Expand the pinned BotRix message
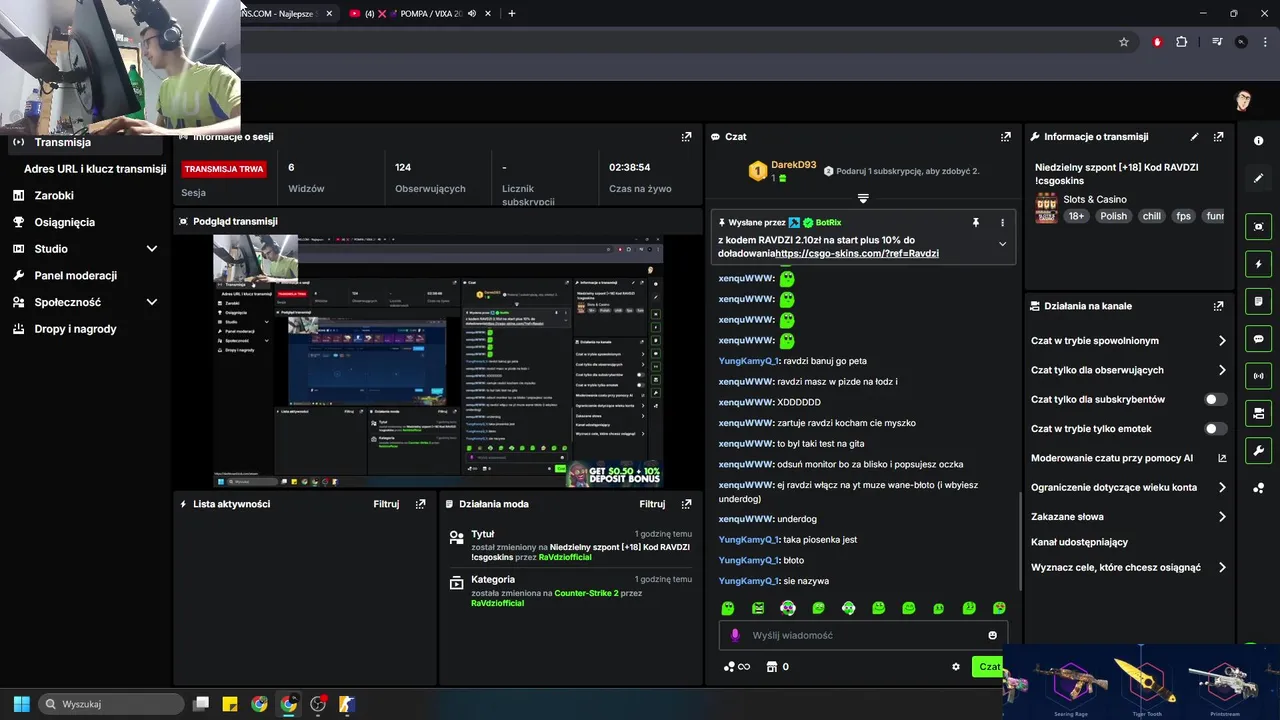 click(1002, 244)
